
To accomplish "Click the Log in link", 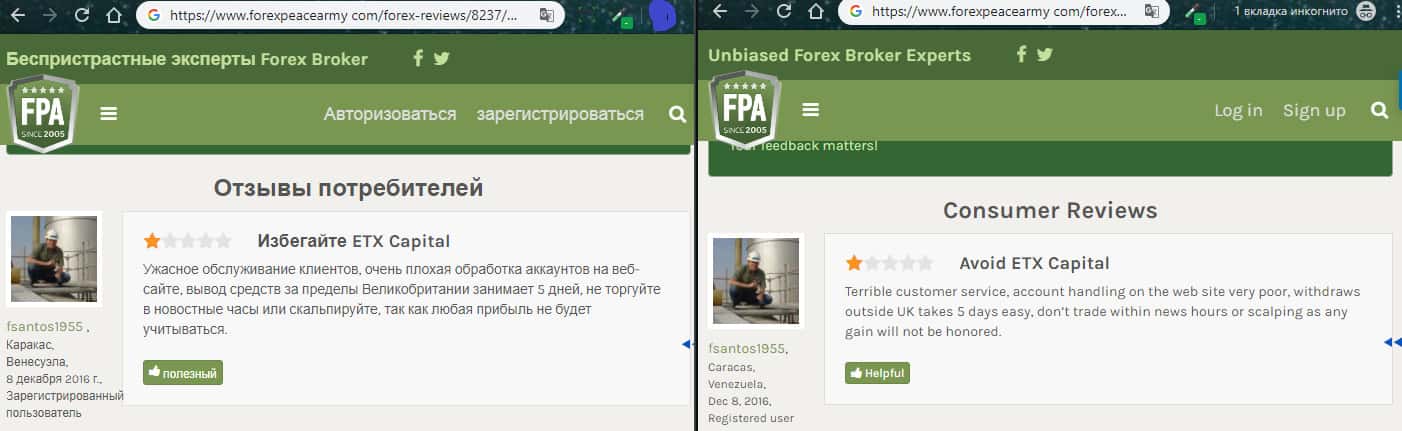I will (1238, 110).
